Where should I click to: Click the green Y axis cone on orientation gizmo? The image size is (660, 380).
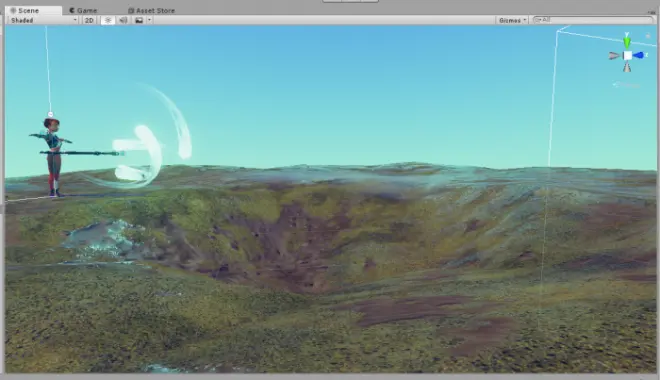click(x=627, y=41)
